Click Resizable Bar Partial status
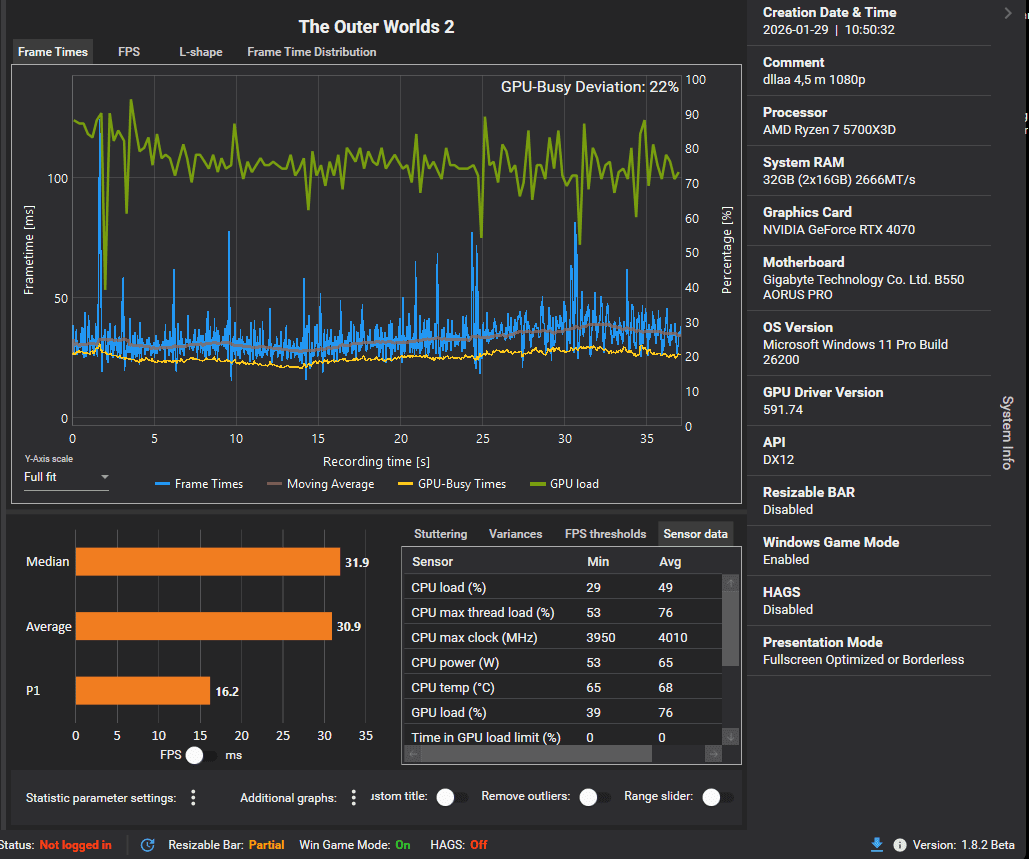The height and width of the screenshot is (859, 1029). click(226, 845)
